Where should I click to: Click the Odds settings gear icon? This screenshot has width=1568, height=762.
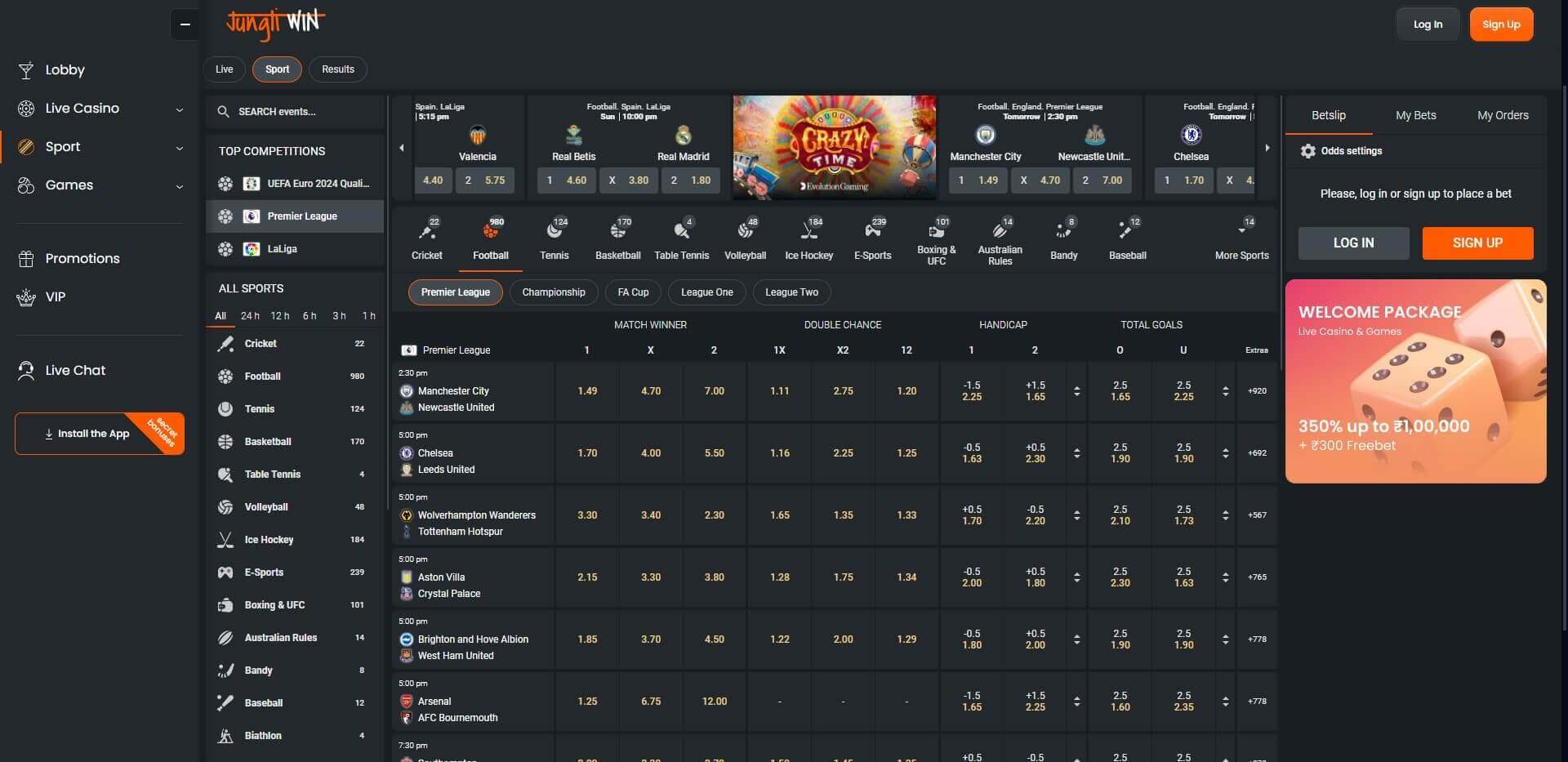point(1307,151)
